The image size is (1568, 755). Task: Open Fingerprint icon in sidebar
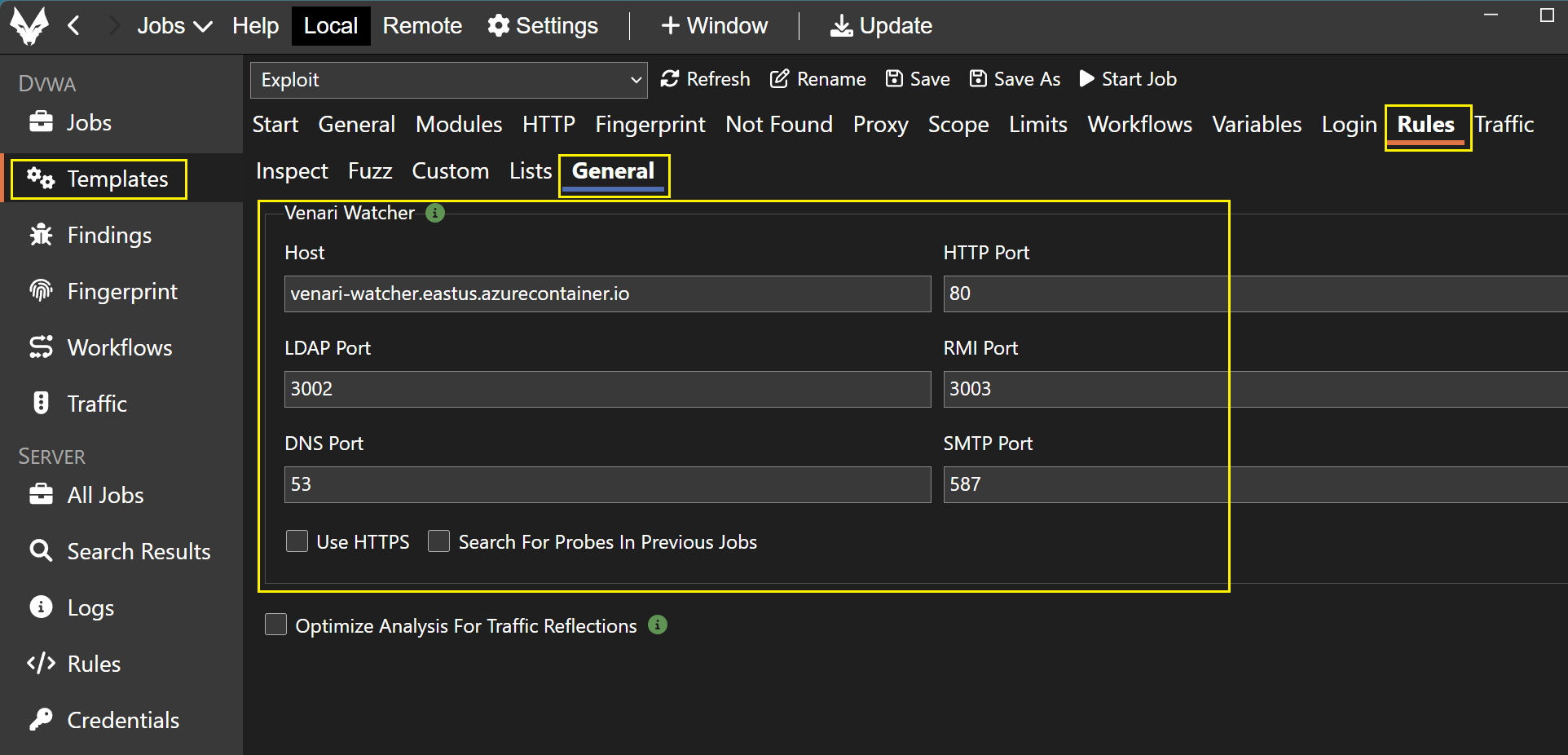[41, 290]
